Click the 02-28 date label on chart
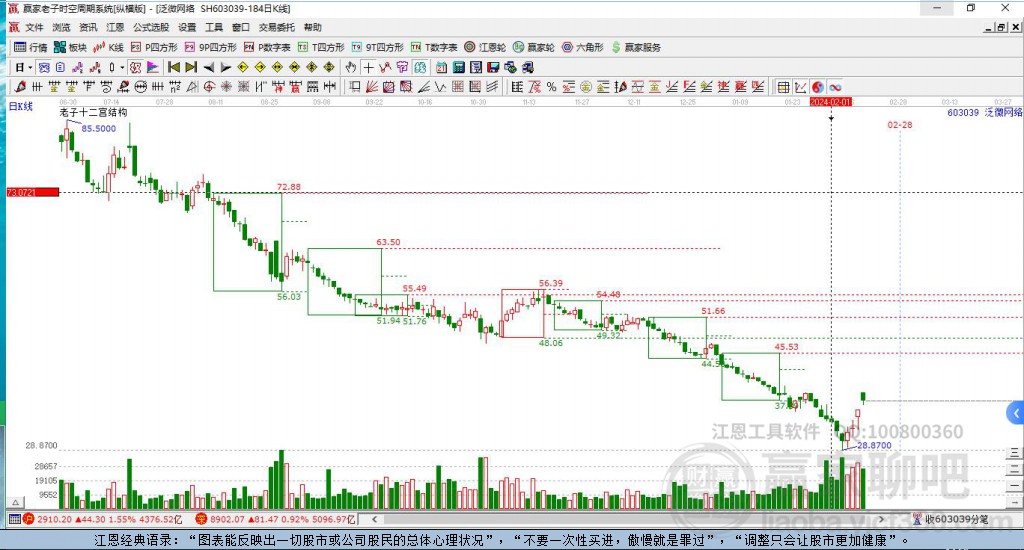Viewport: 1024px width, 550px height. (899, 125)
